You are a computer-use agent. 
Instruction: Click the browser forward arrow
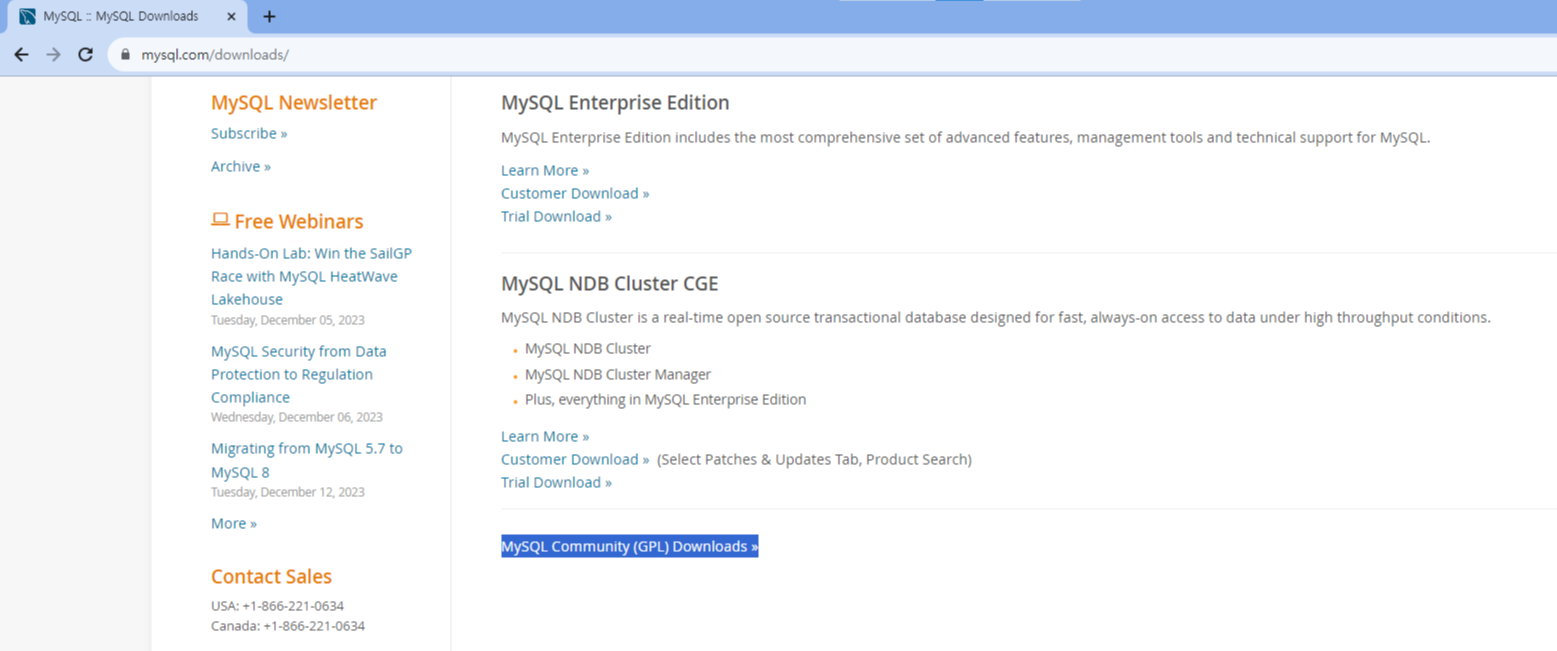click(54, 55)
